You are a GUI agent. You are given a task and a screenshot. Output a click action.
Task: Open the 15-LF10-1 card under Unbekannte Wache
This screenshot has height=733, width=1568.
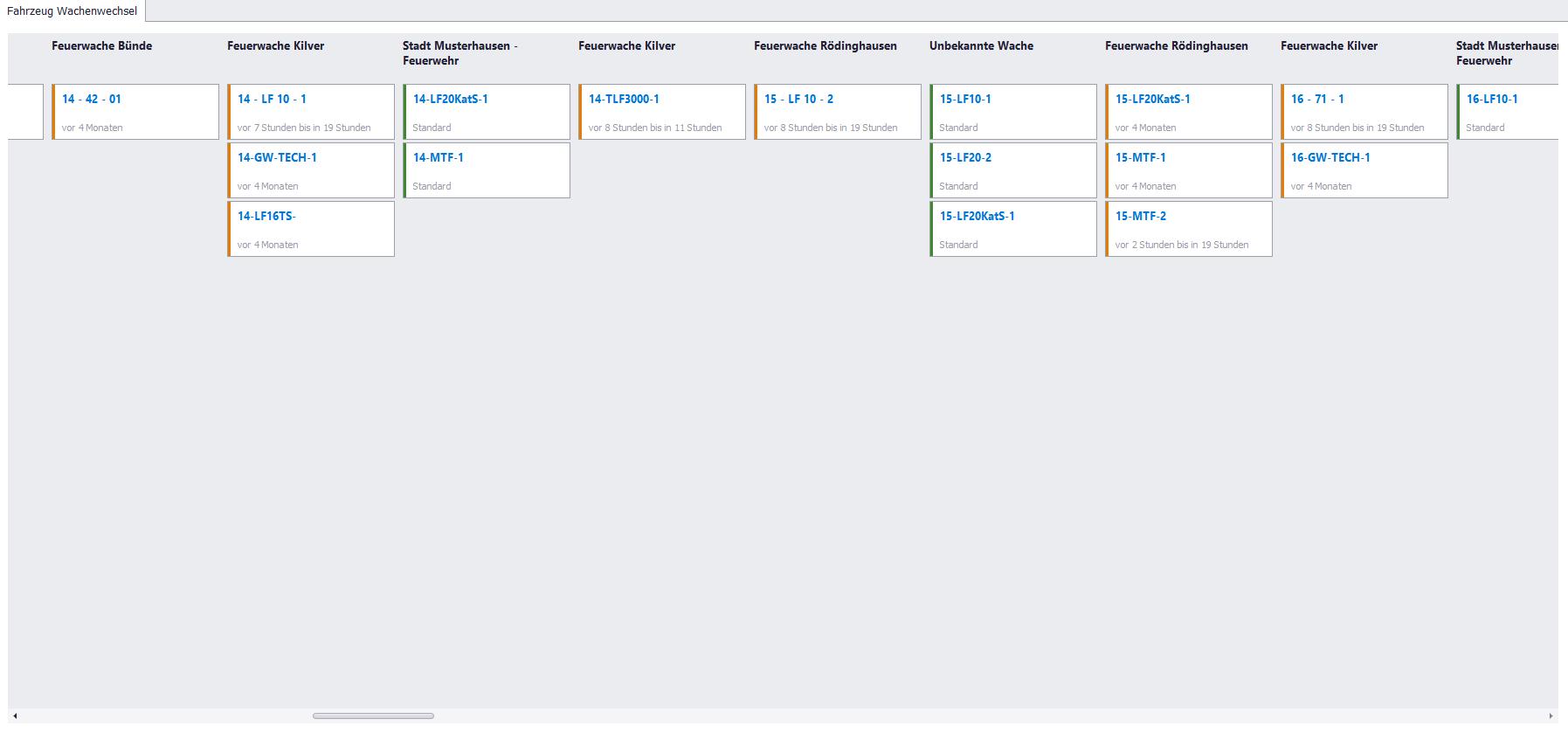tap(1013, 112)
